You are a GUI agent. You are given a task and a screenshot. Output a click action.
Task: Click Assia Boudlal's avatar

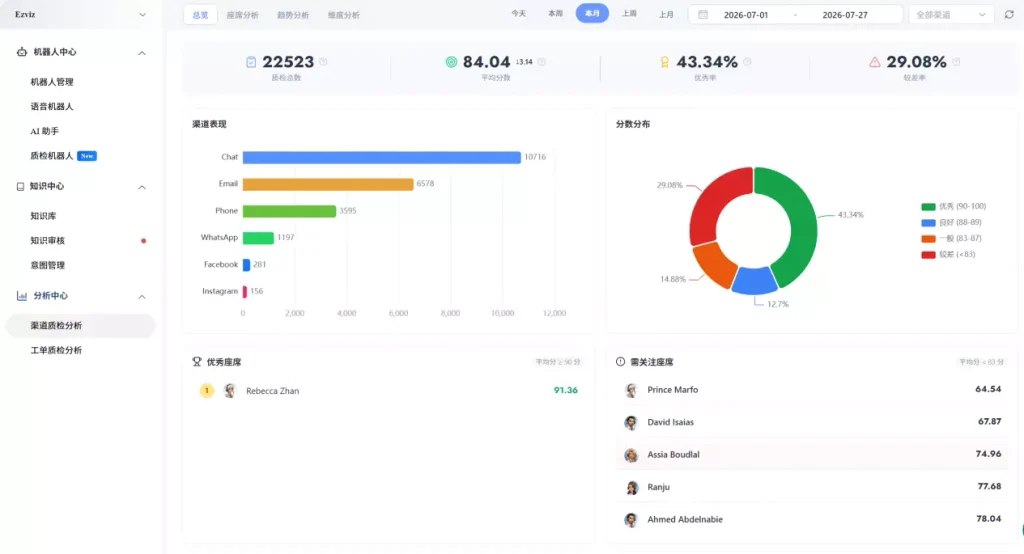coord(631,455)
